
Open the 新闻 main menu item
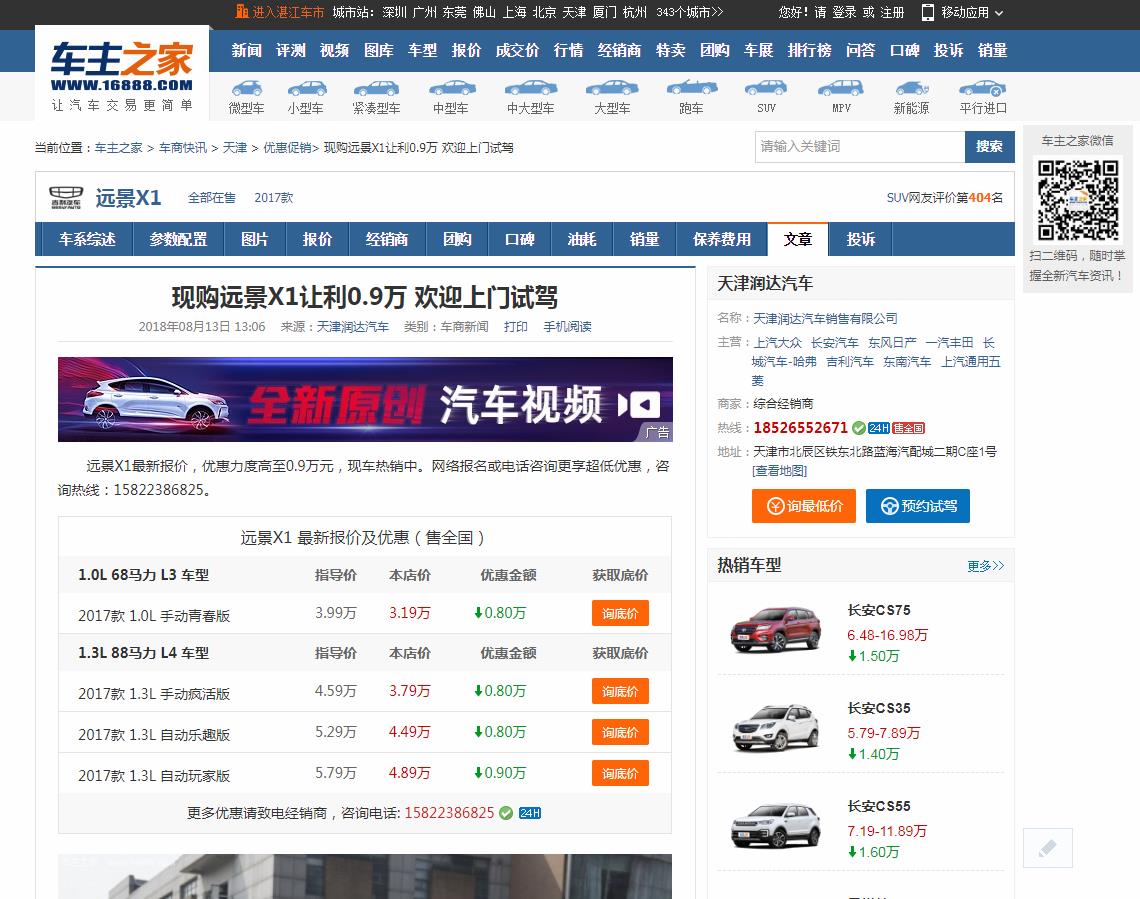coord(246,50)
